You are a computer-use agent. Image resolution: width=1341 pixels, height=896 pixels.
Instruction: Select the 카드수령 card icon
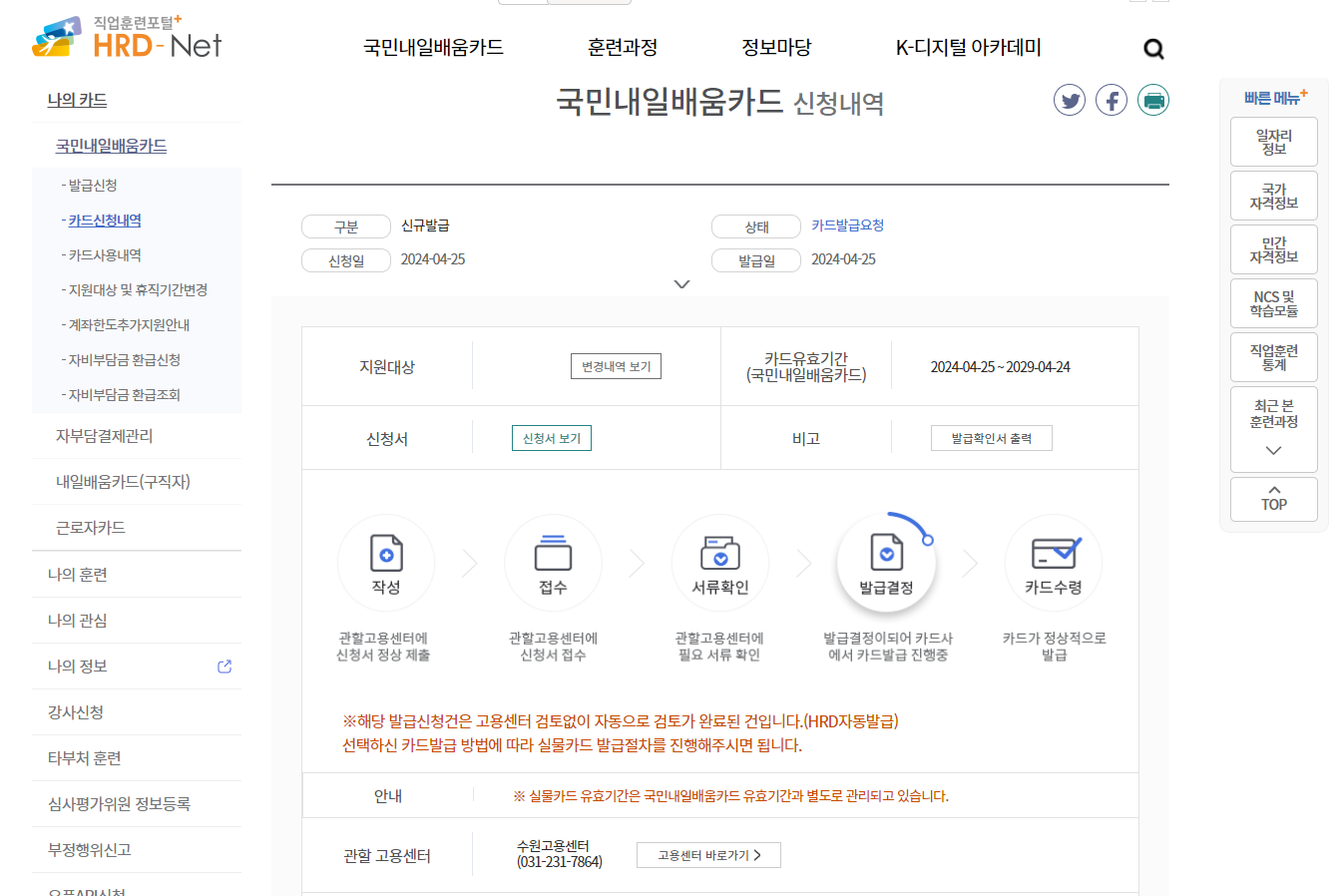[1053, 563]
